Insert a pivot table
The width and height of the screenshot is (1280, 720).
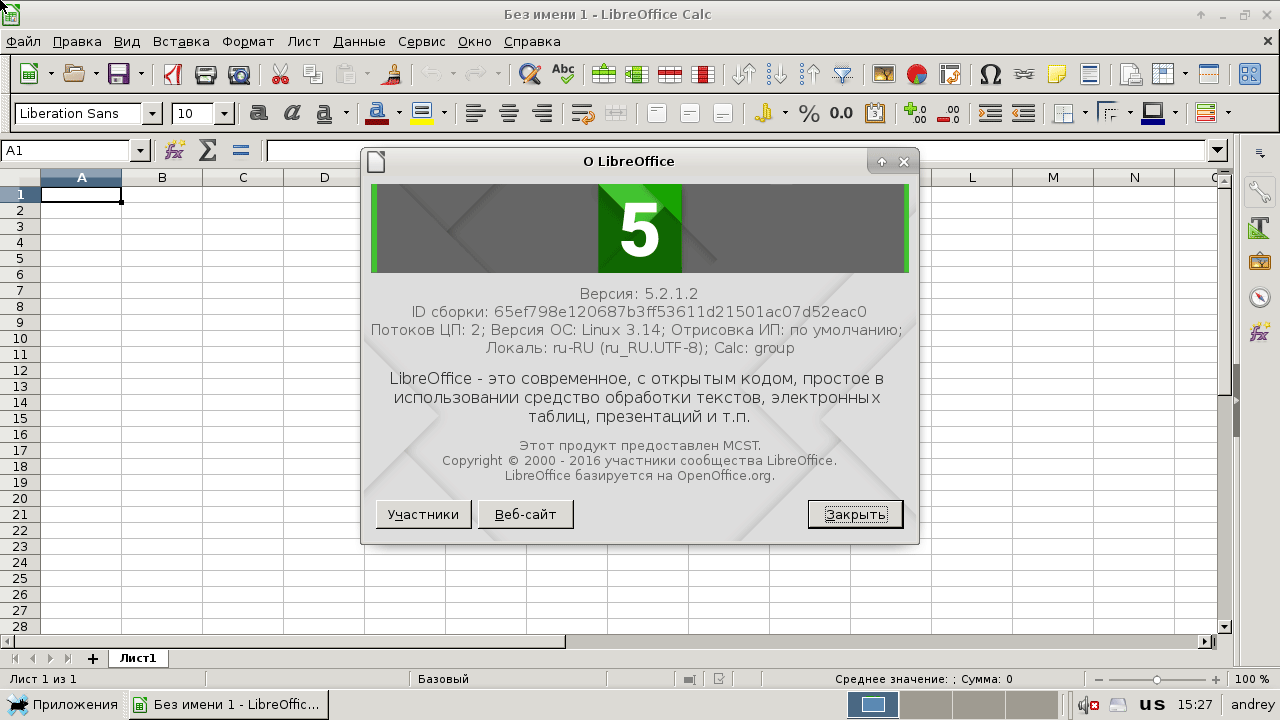950,74
